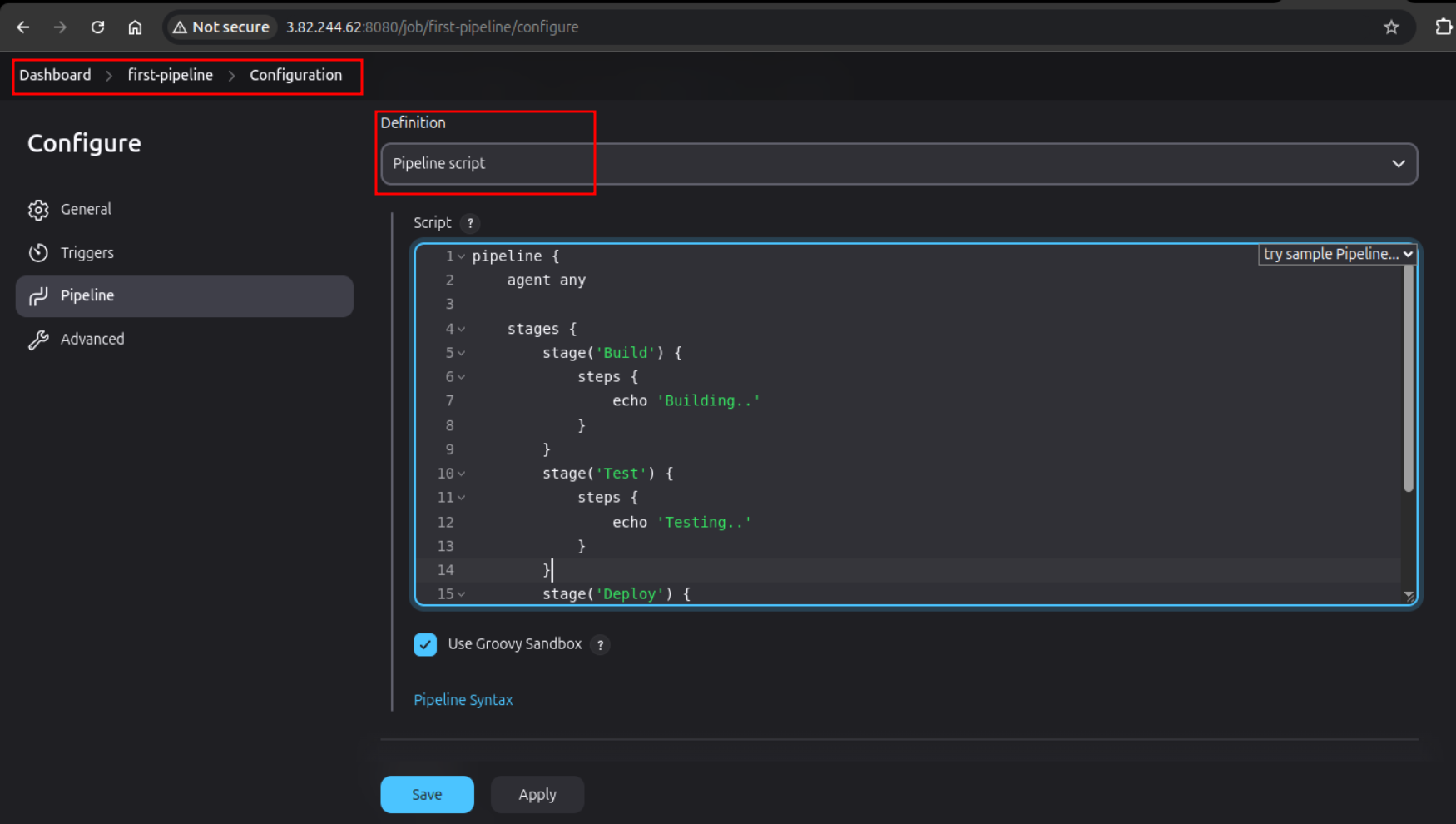Open help for Script field
Image resolution: width=1456 pixels, height=824 pixels.
click(x=470, y=223)
